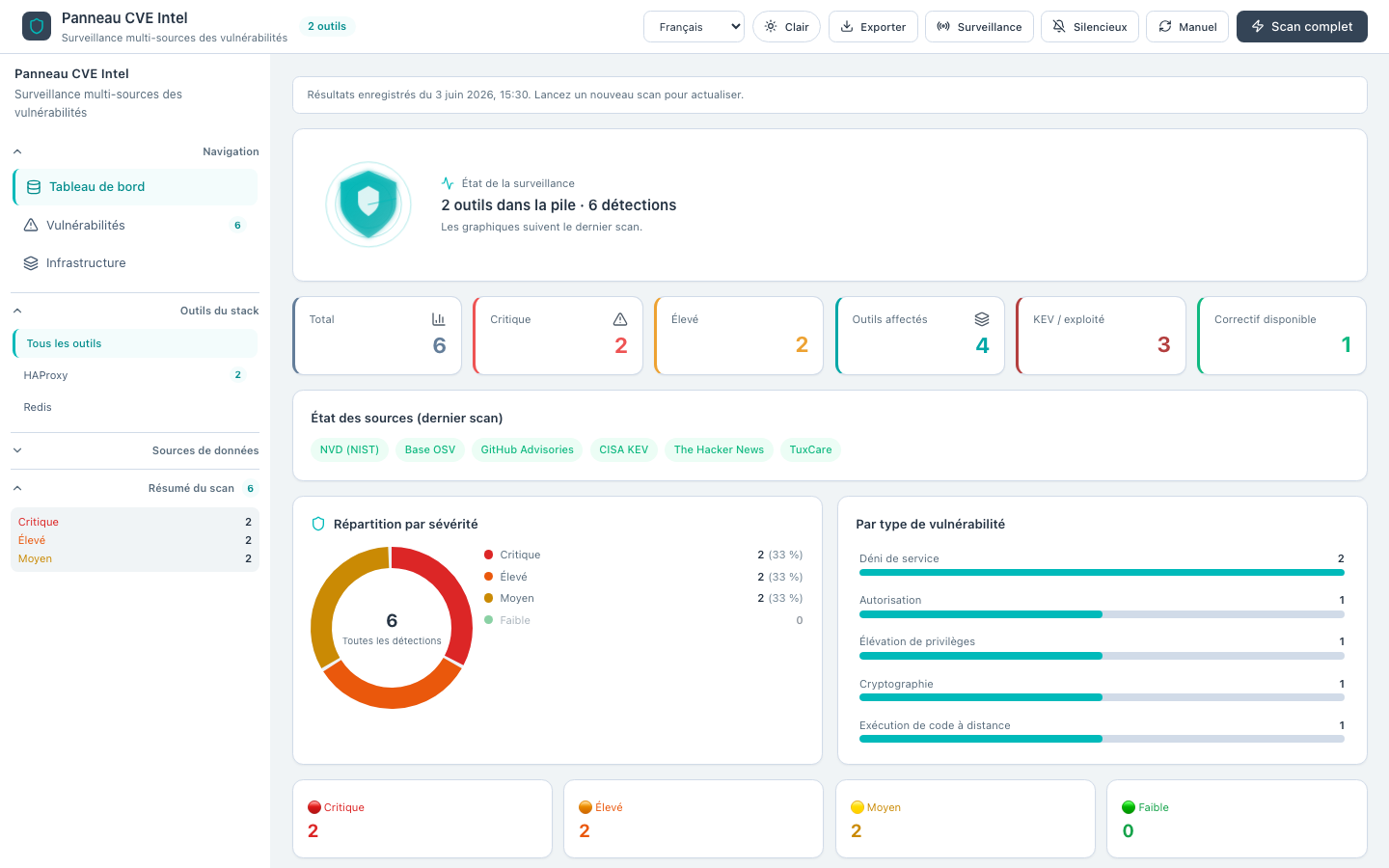The height and width of the screenshot is (868, 1389).
Task: Launch the Scan complet button
Action: point(1302,27)
